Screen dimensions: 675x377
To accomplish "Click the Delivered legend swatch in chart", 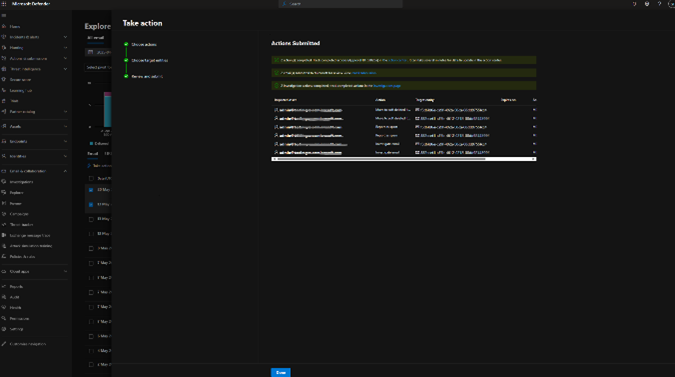I will click(91, 143).
